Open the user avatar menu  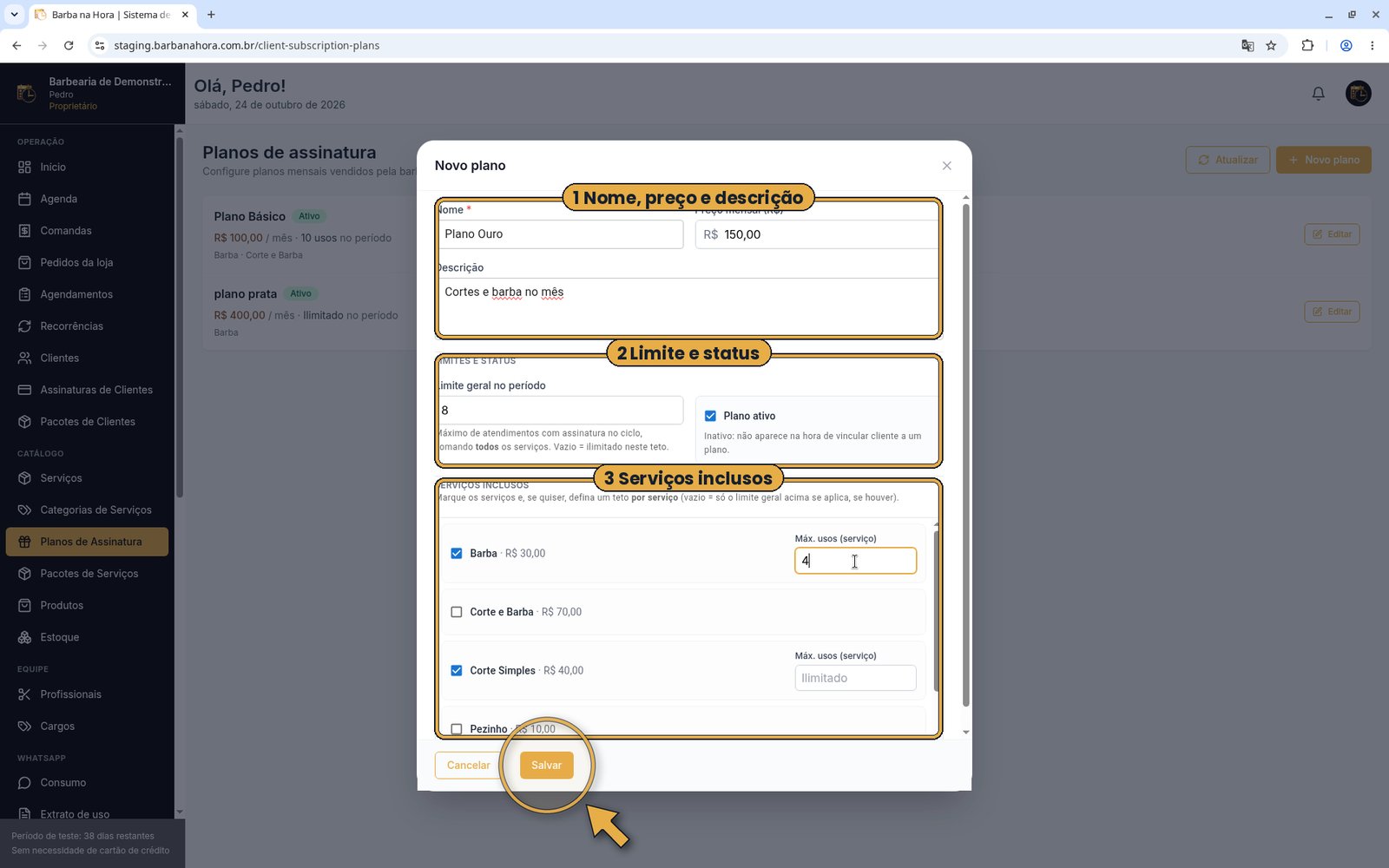point(1358,94)
